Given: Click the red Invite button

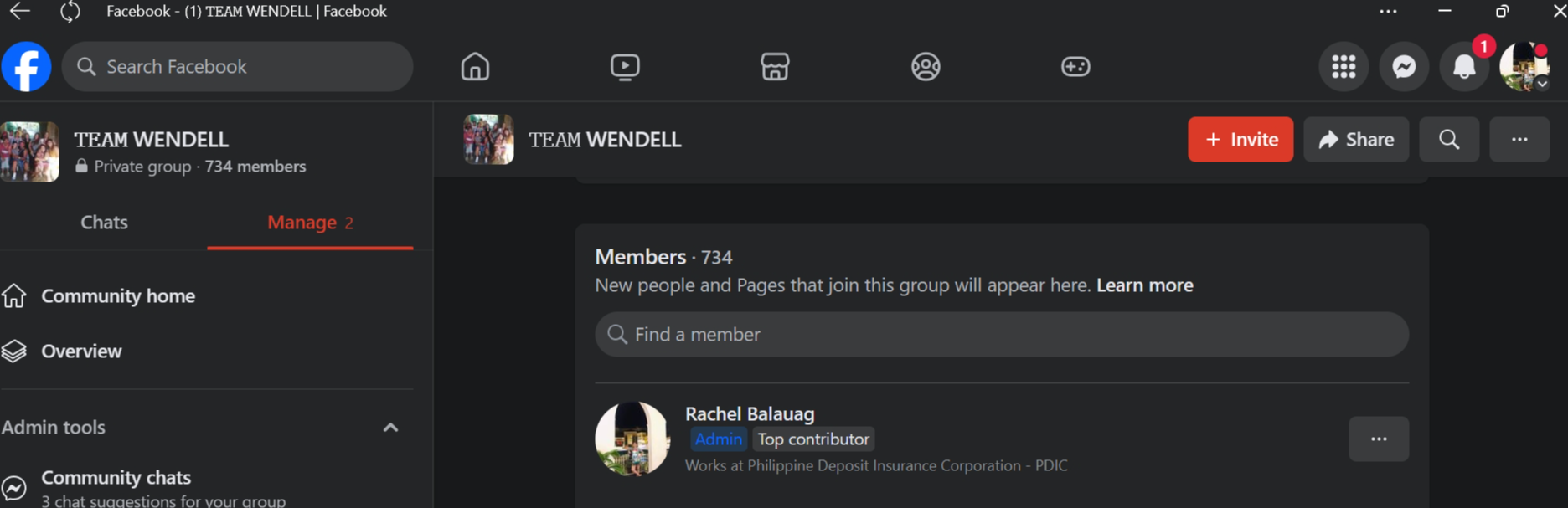Looking at the screenshot, I should point(1240,140).
